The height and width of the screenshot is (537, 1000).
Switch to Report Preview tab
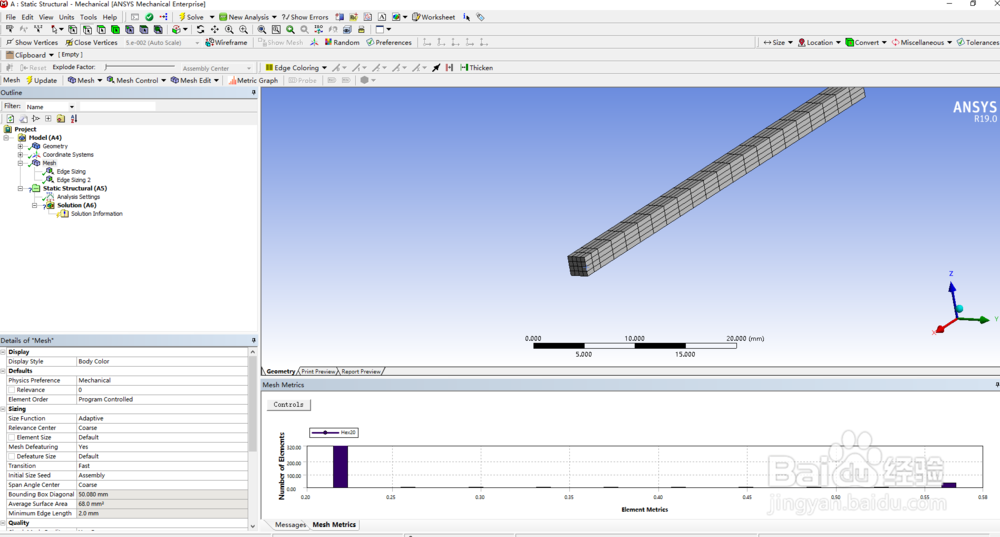[361, 371]
